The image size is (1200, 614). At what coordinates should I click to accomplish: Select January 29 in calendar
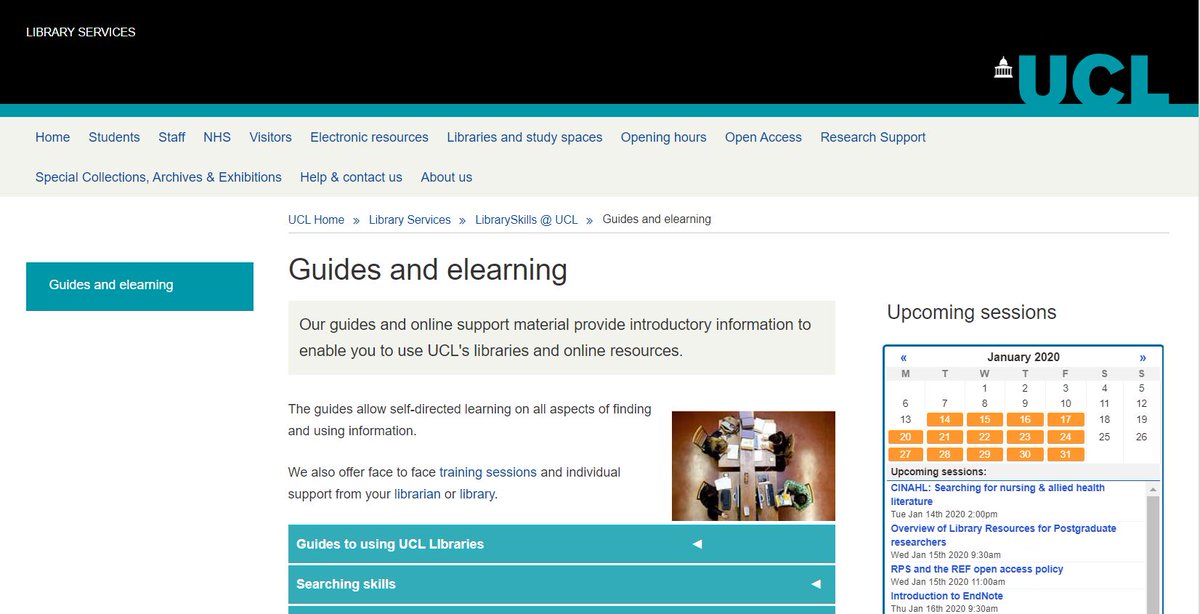985,454
